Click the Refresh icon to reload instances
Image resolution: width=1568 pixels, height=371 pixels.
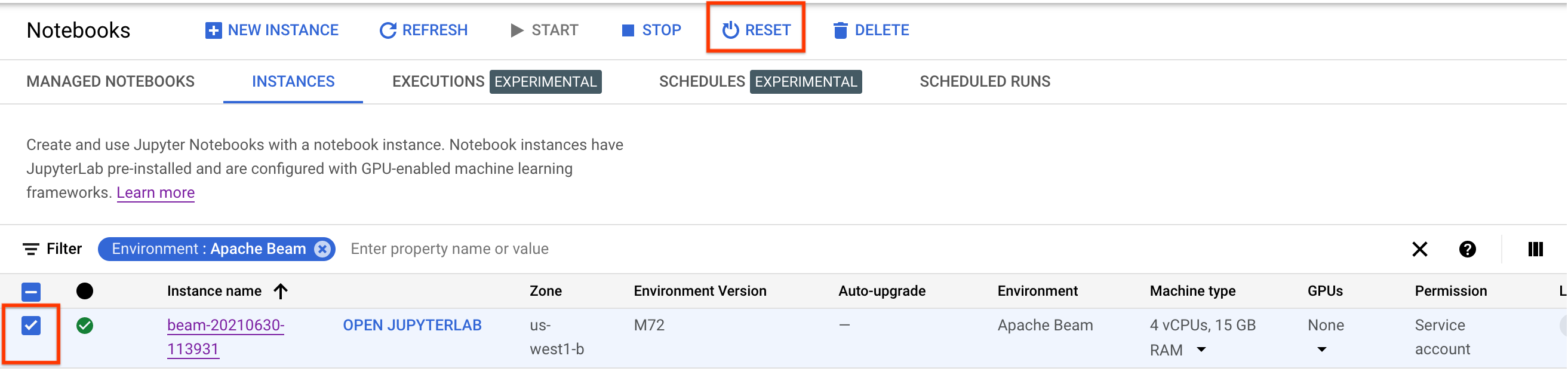(x=388, y=30)
